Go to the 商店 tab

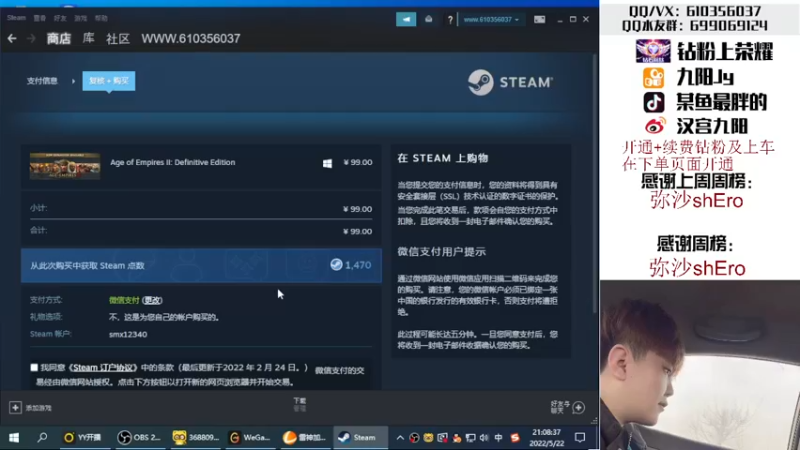click(x=59, y=38)
